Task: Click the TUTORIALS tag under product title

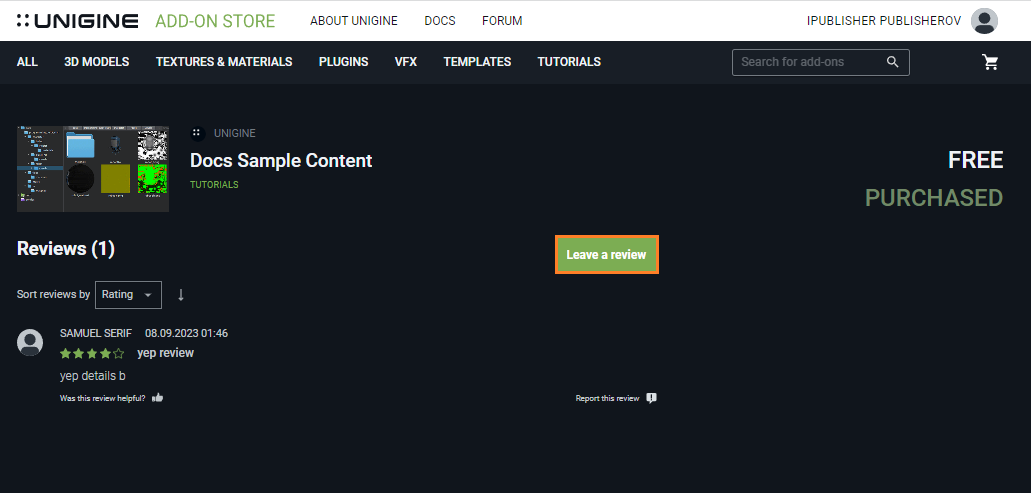Action: 214,185
